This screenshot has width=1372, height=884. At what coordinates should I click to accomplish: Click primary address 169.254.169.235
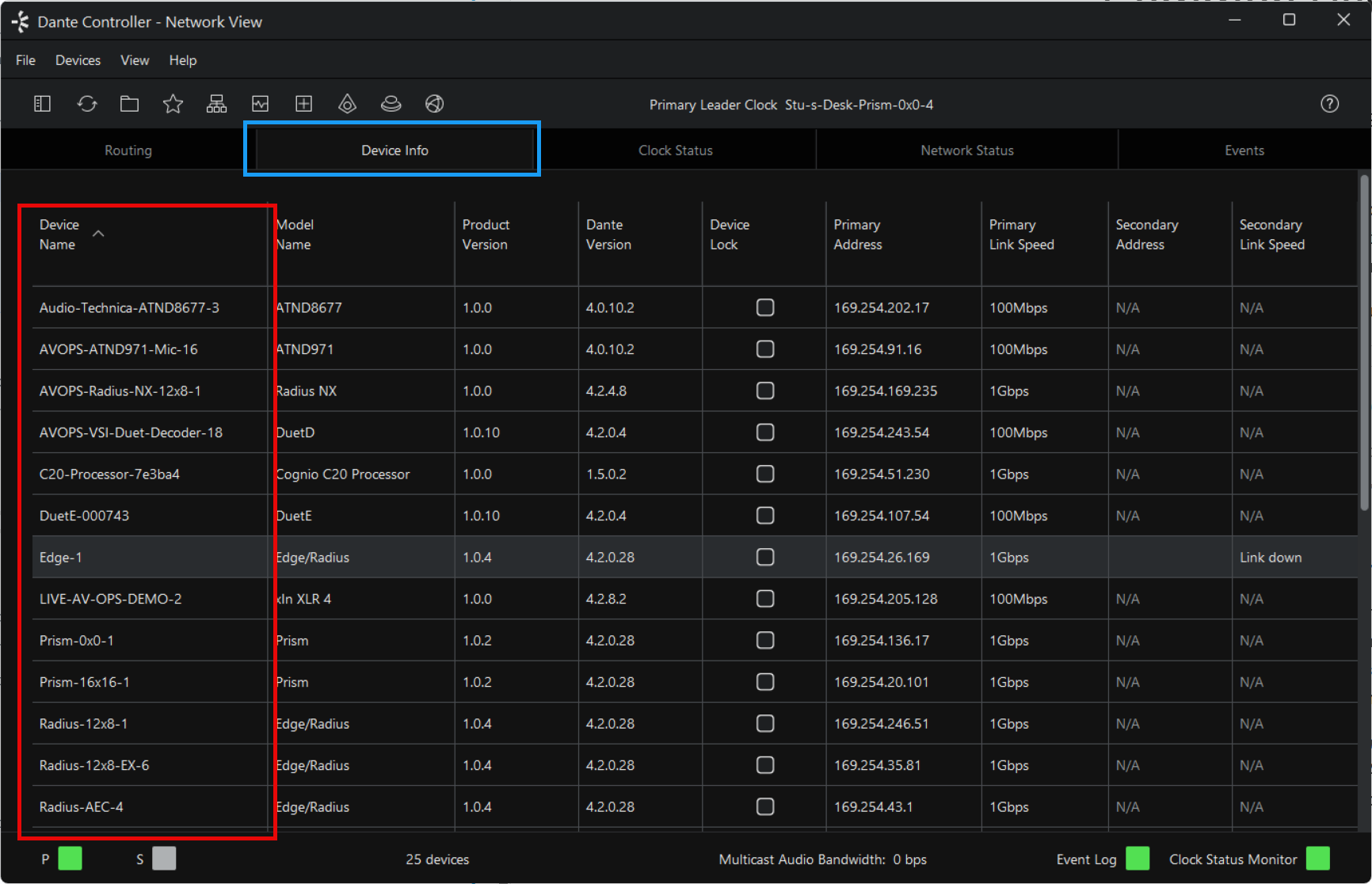click(x=886, y=391)
